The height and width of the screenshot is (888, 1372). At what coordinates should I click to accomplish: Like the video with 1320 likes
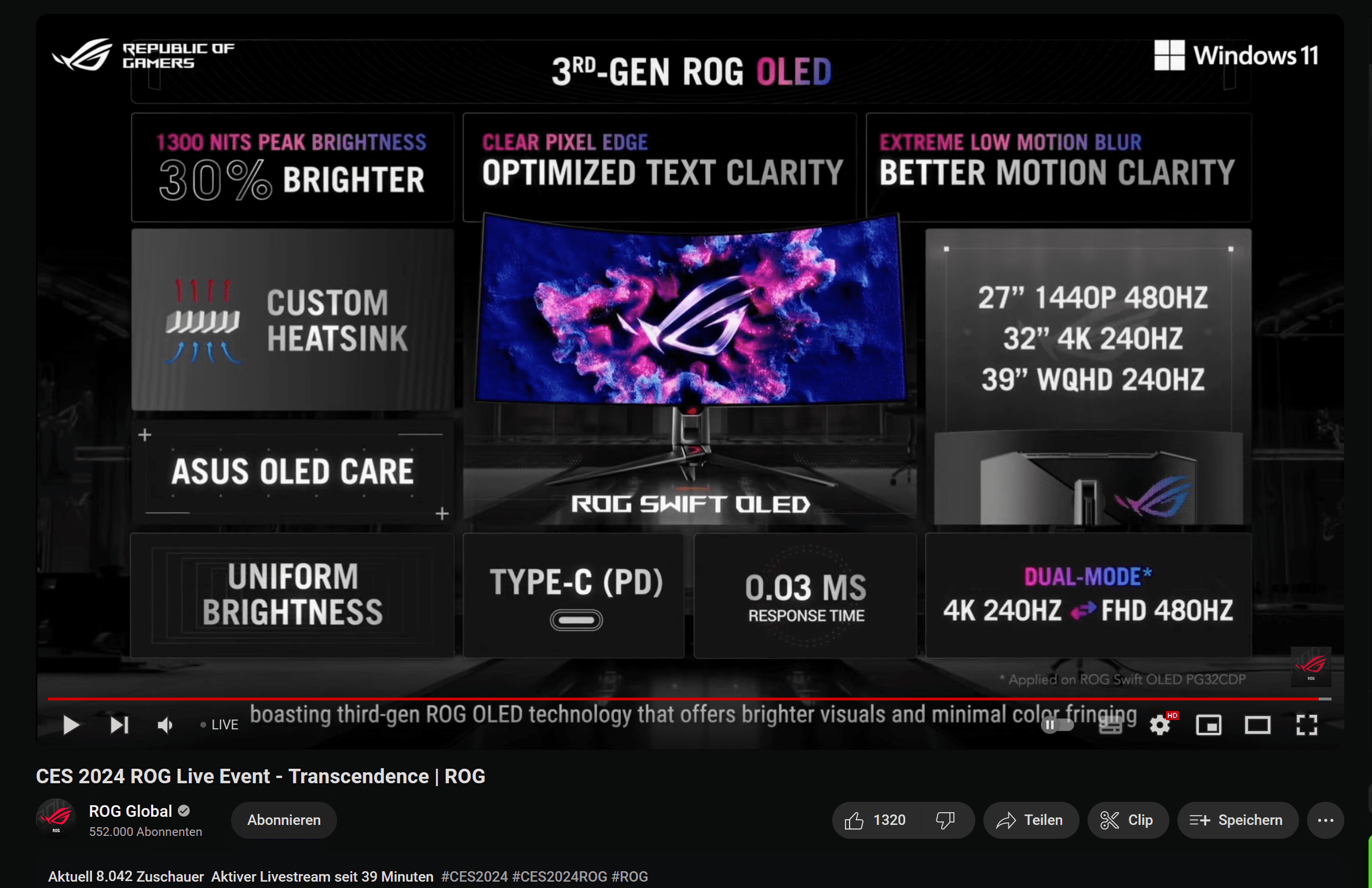coord(875,820)
